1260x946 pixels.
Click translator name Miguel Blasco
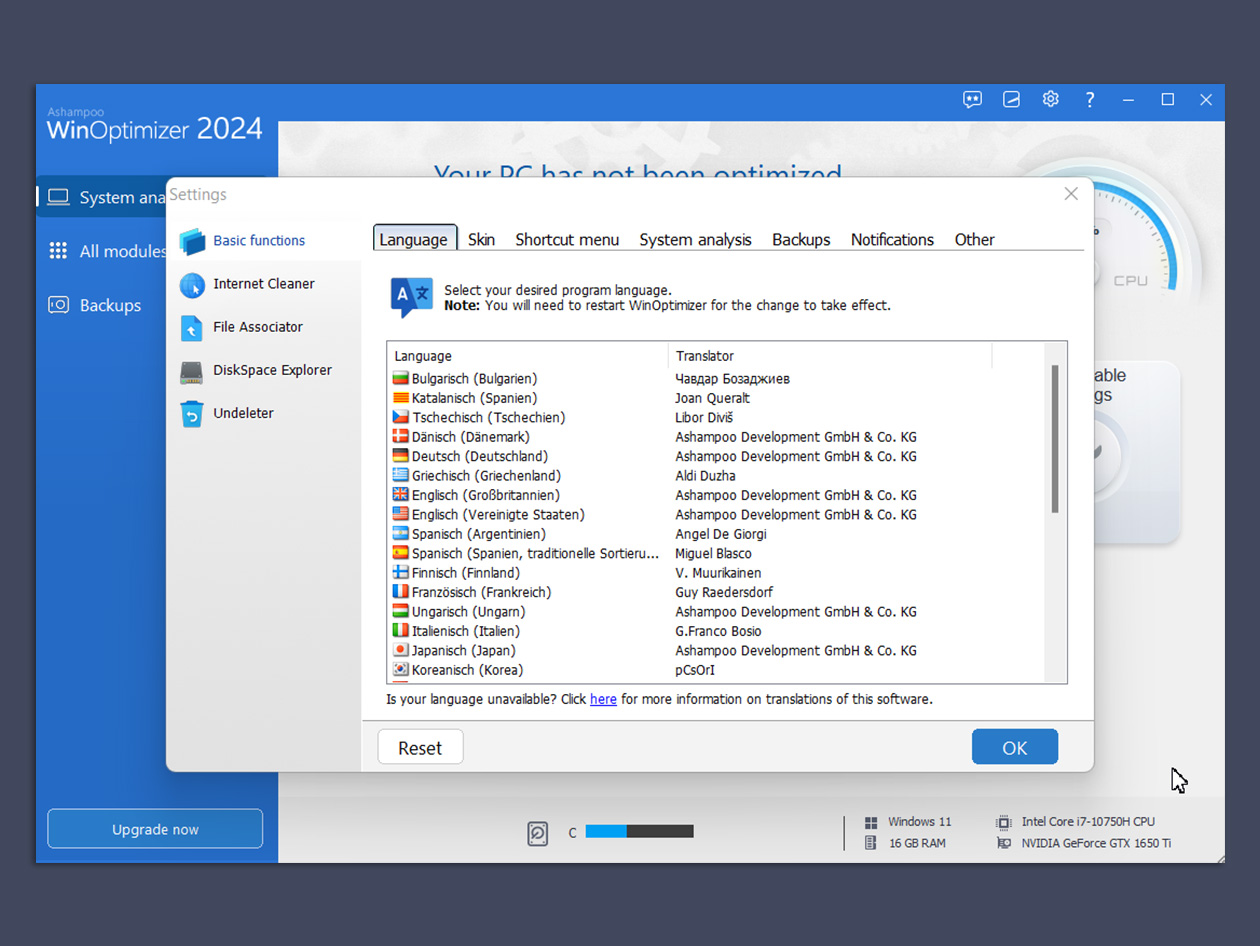pyautogui.click(x=713, y=553)
